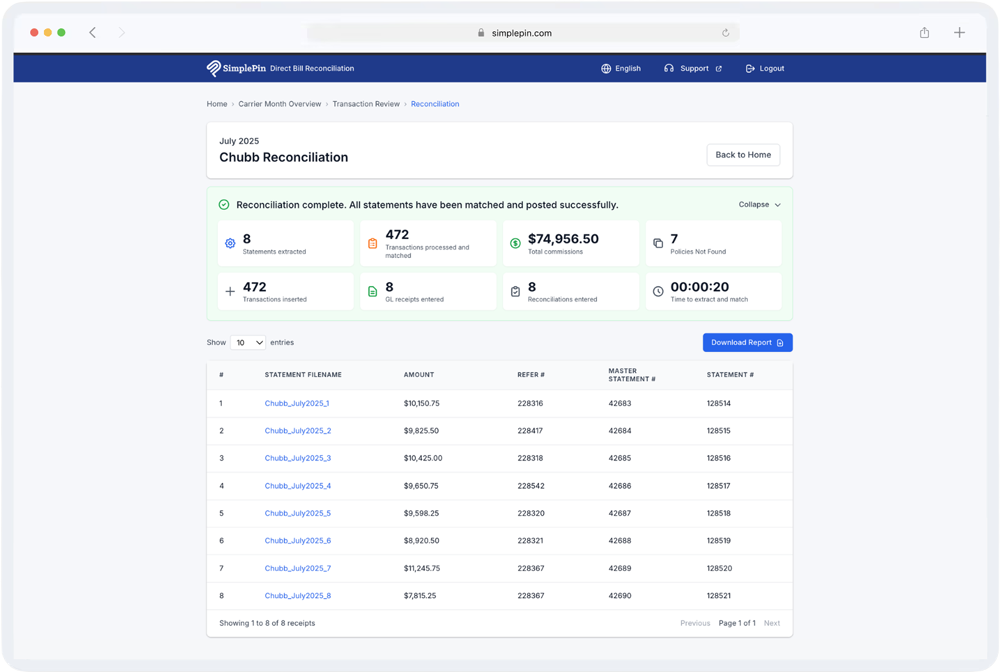Click the 00:00:20 time value
The image size is (1000, 672).
coord(700,287)
